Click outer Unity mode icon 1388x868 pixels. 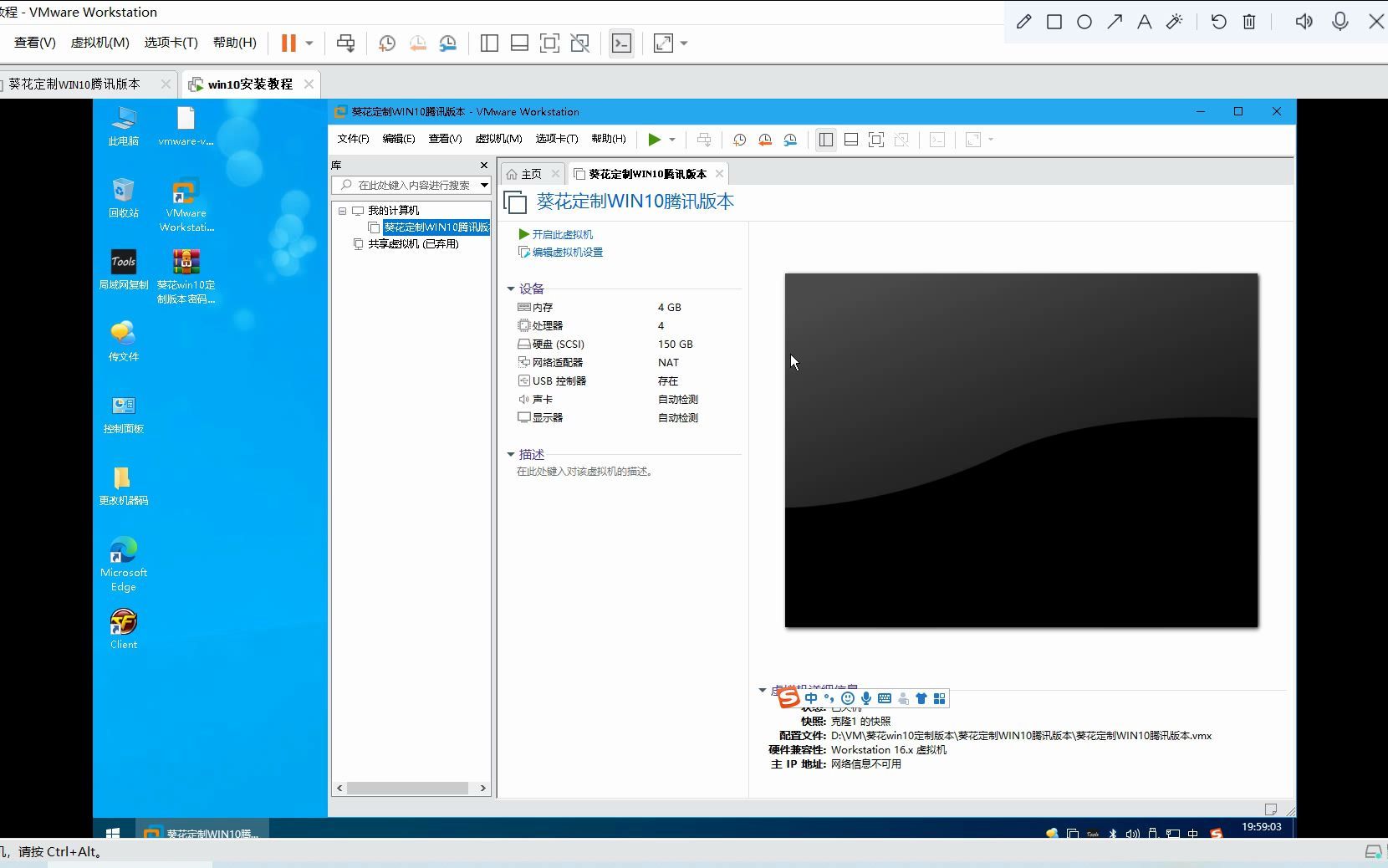tap(579, 43)
